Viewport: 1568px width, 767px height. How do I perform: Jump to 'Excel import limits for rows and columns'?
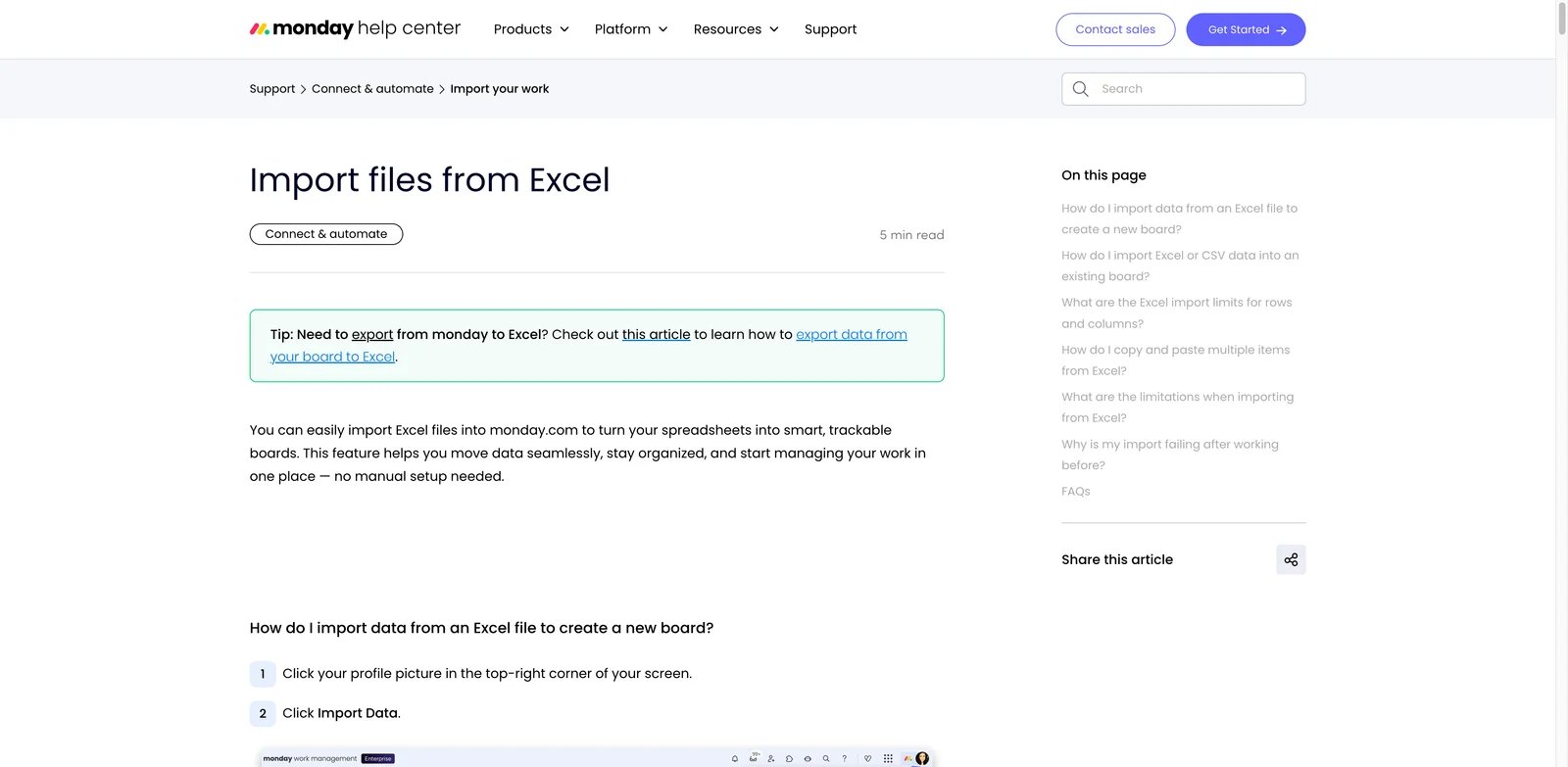1177,312
